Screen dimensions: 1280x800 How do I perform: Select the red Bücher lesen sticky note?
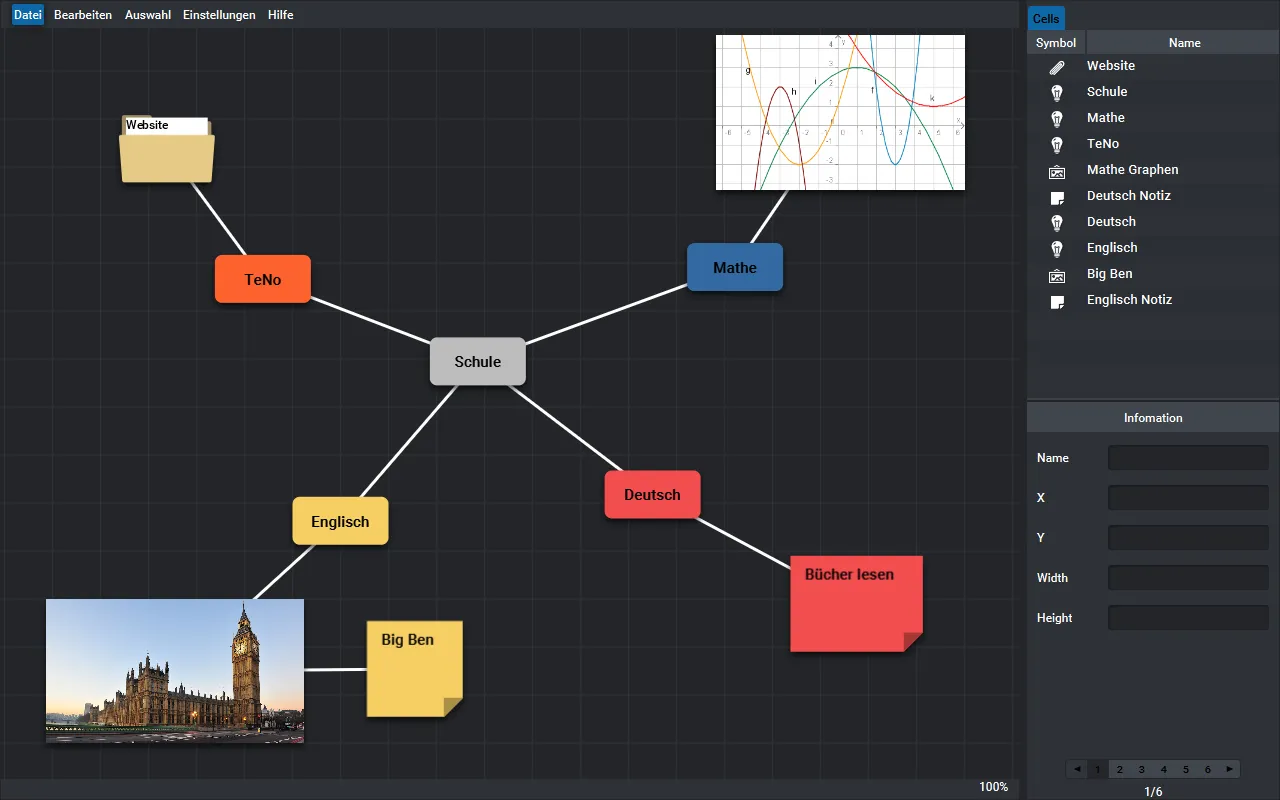tap(856, 604)
